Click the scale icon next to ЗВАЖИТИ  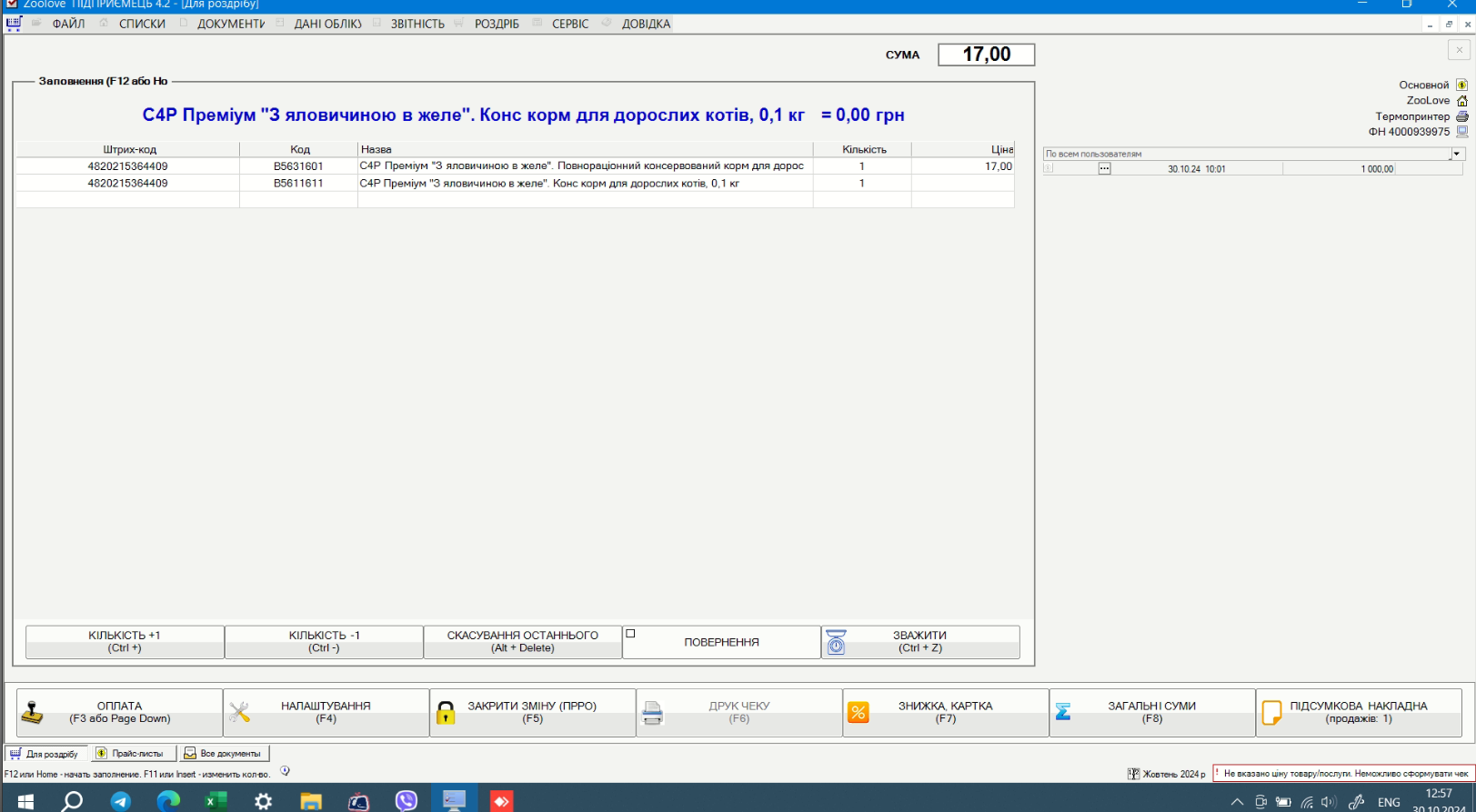coord(836,642)
